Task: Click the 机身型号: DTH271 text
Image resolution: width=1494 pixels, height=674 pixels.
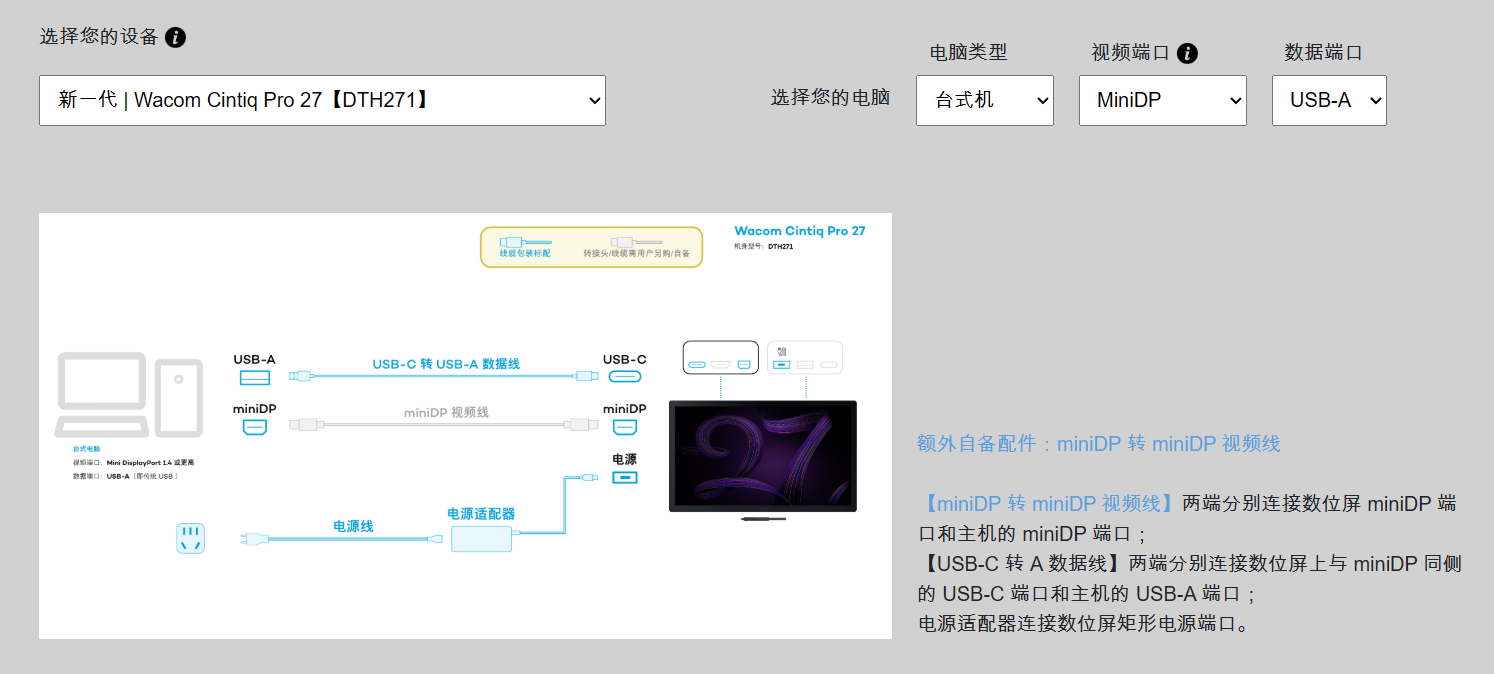Action: pyautogui.click(x=763, y=245)
